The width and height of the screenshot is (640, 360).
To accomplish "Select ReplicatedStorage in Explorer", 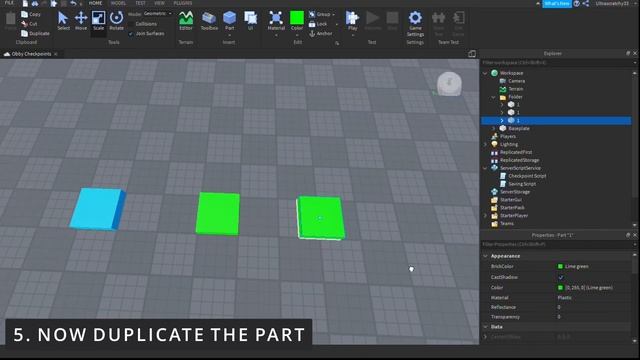I will 520,160.
